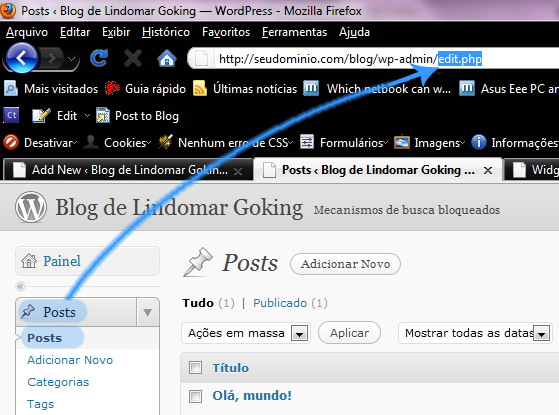Open the Ações em massa dropdown
The height and width of the screenshot is (415, 559).
(245, 333)
